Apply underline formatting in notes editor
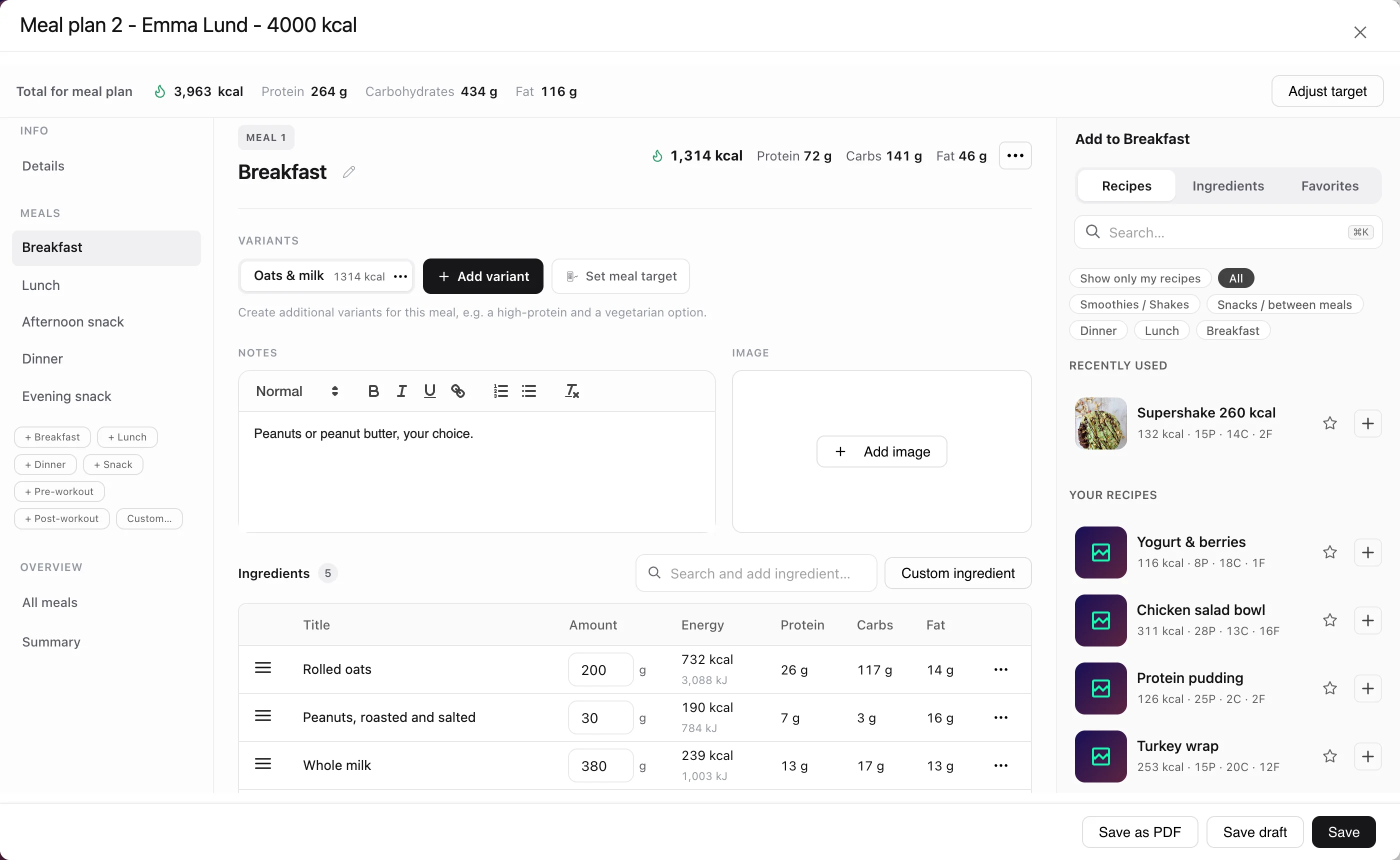This screenshot has height=860, width=1400. click(x=430, y=391)
